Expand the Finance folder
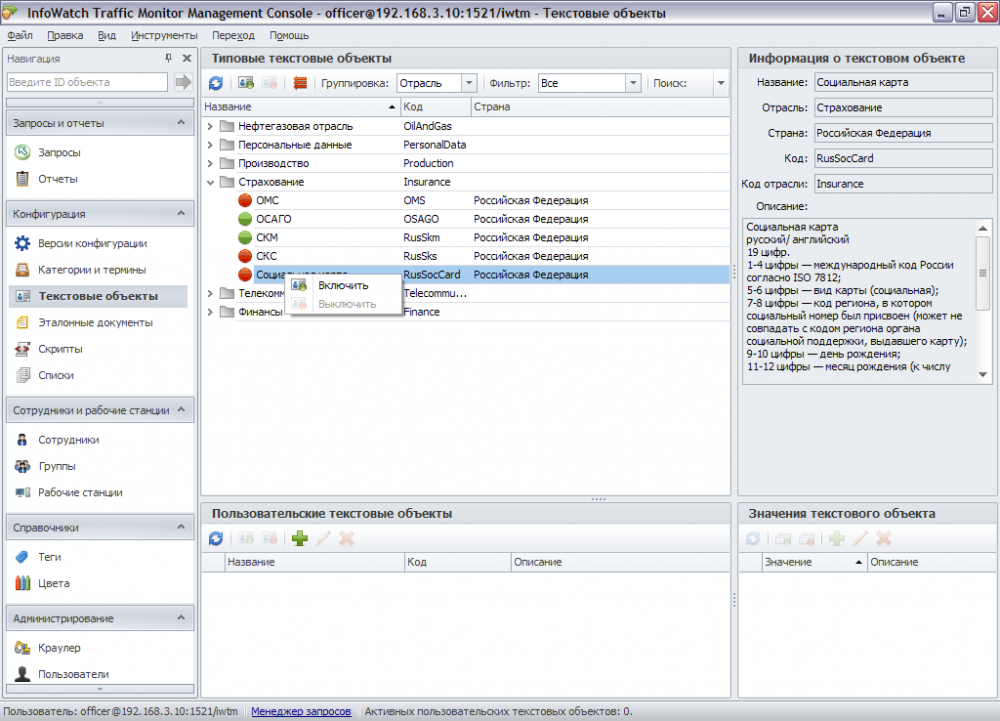The height and width of the screenshot is (721, 1000). point(210,312)
